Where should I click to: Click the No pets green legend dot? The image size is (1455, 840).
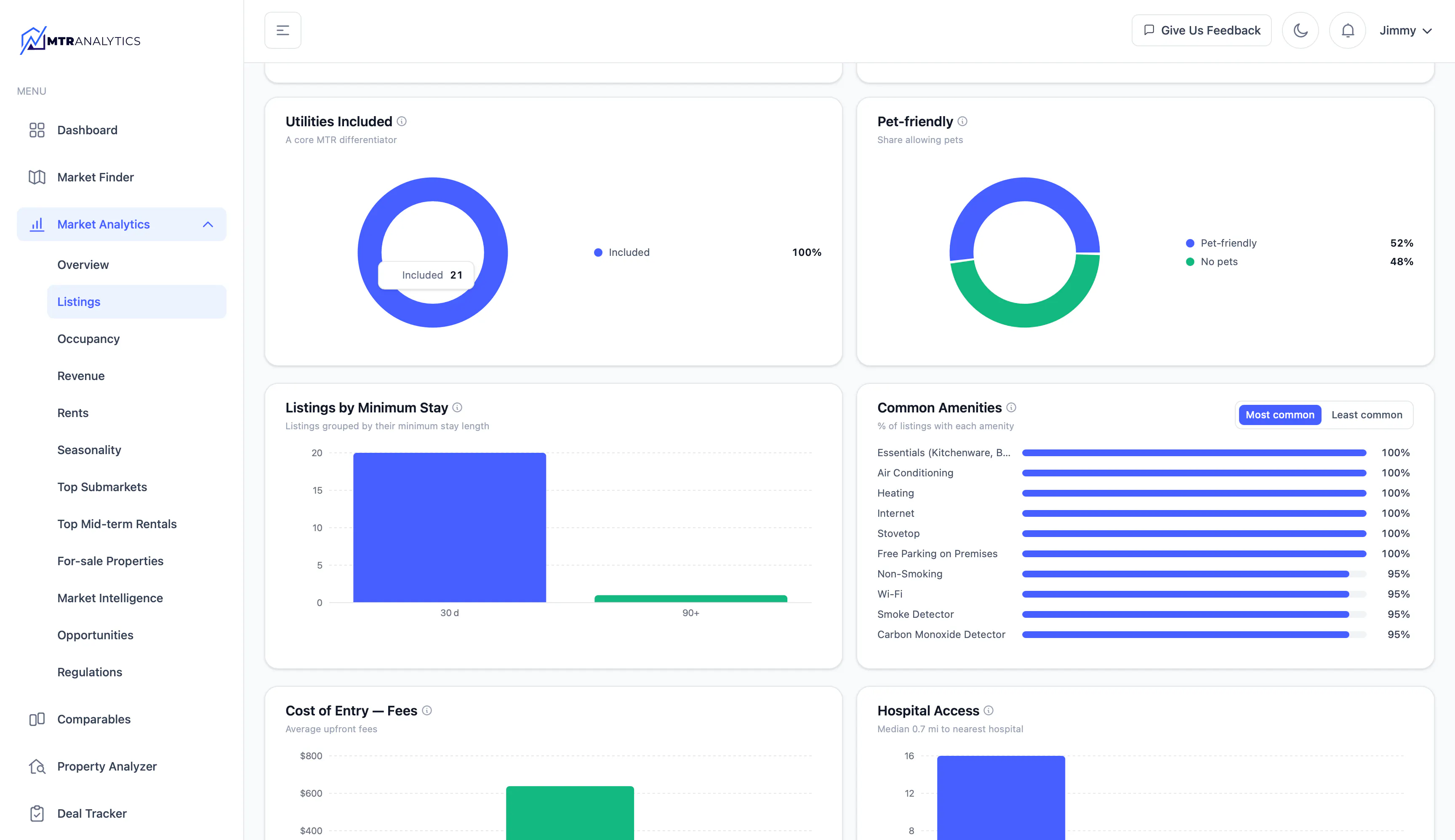pyautogui.click(x=1190, y=262)
